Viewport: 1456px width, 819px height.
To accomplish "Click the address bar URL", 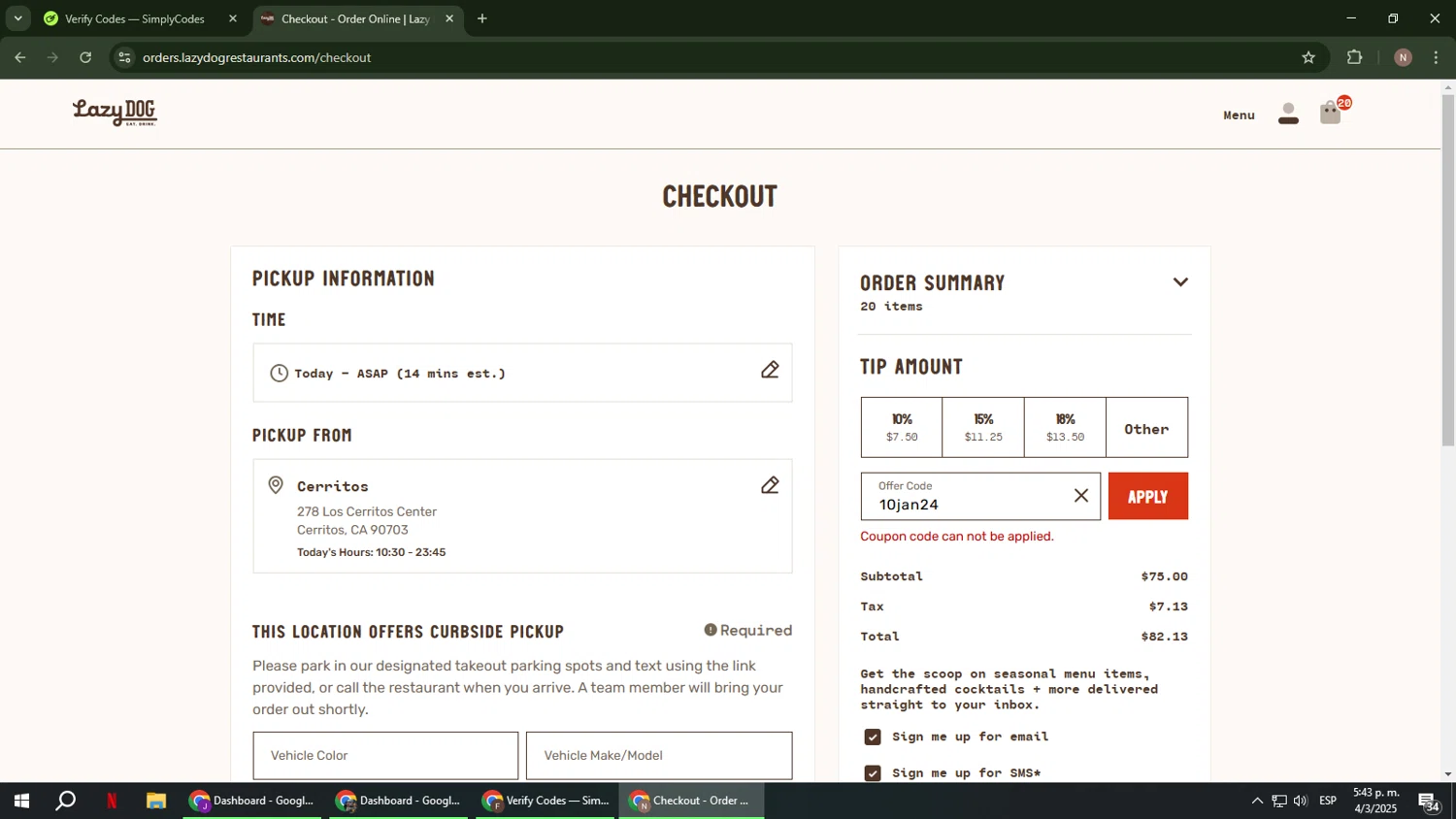I will (x=257, y=57).
